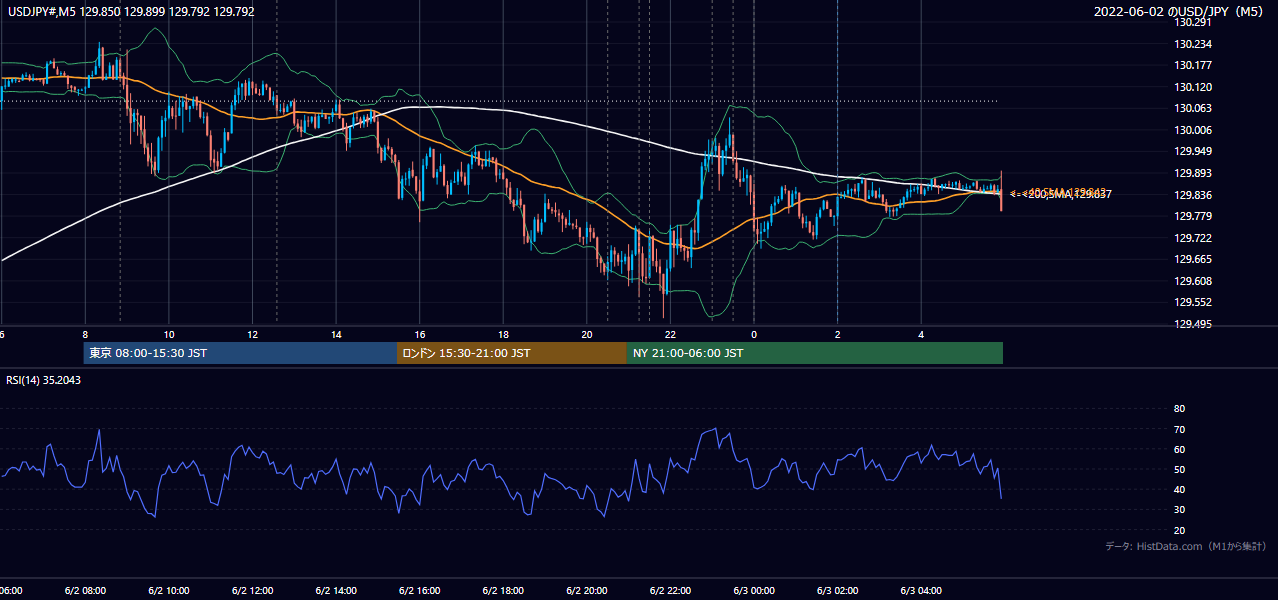Click RSI axis level 20
1278x600 pixels.
[1179, 530]
